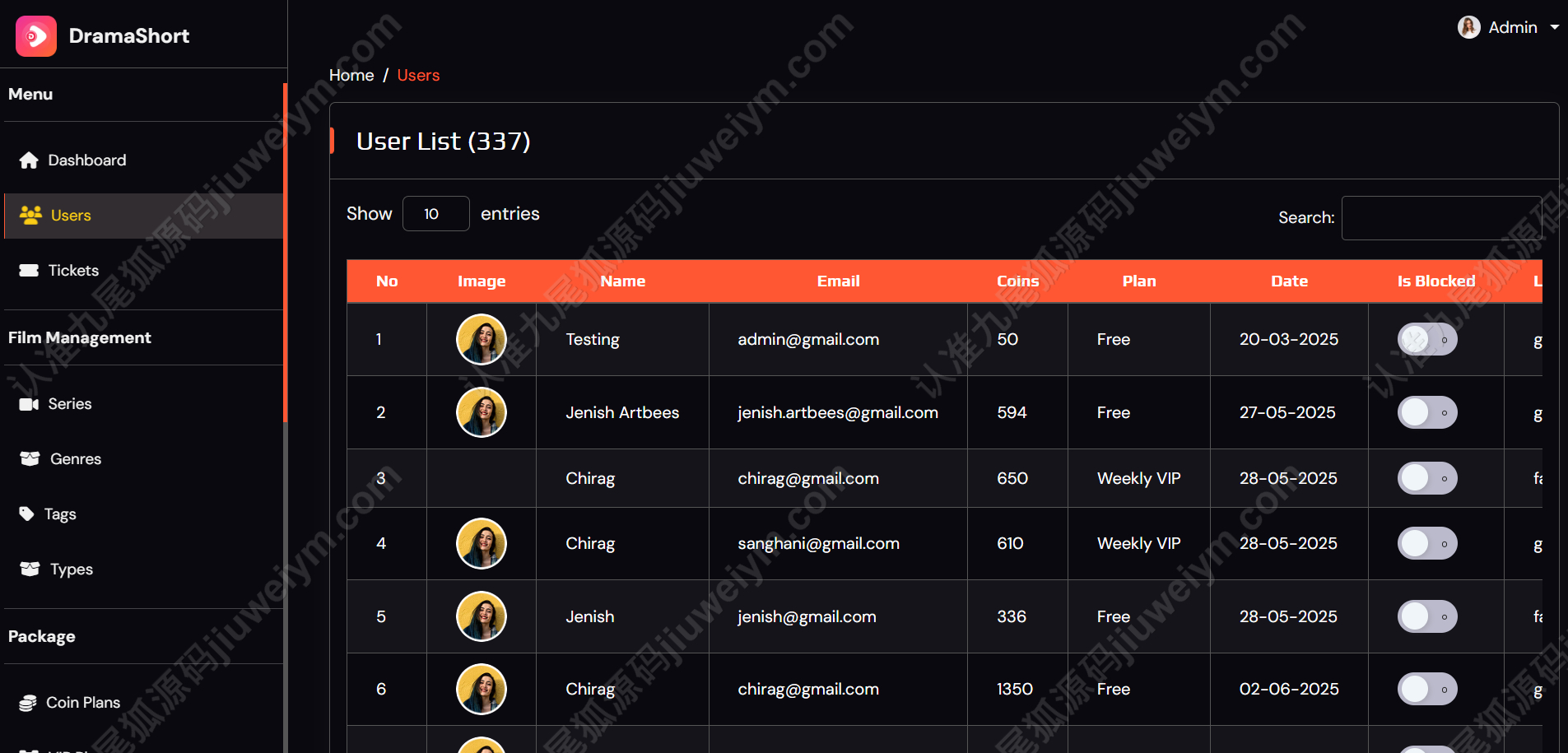The image size is (1568, 753).
Task: Toggle Is Blocked for Testing user
Action: coord(1427,339)
